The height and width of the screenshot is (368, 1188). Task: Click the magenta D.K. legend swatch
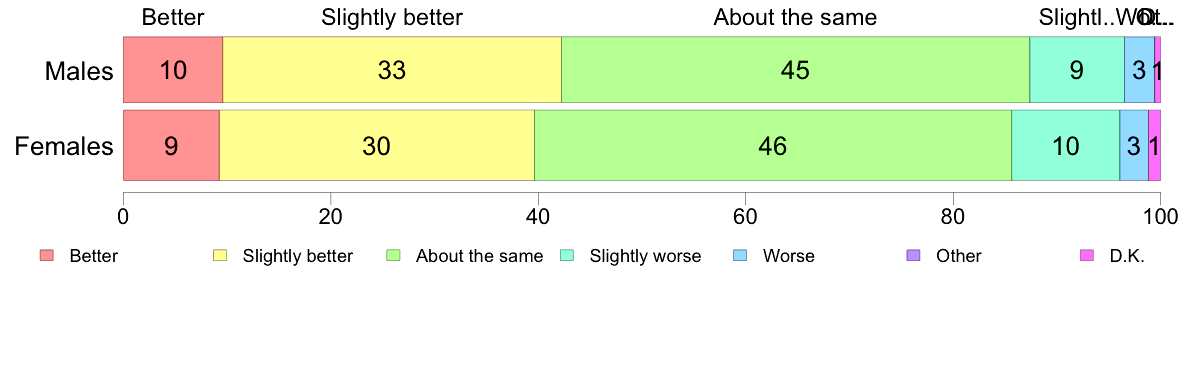[x=1087, y=256]
